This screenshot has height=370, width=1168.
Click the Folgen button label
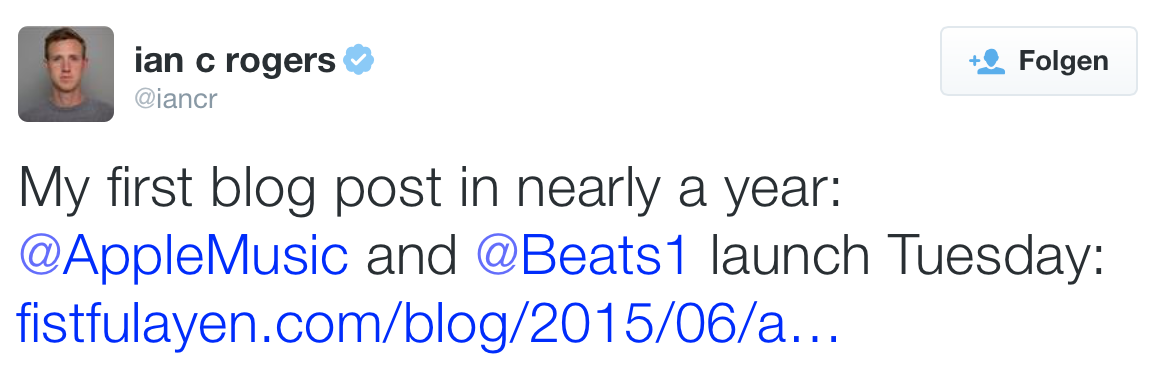pos(1063,61)
